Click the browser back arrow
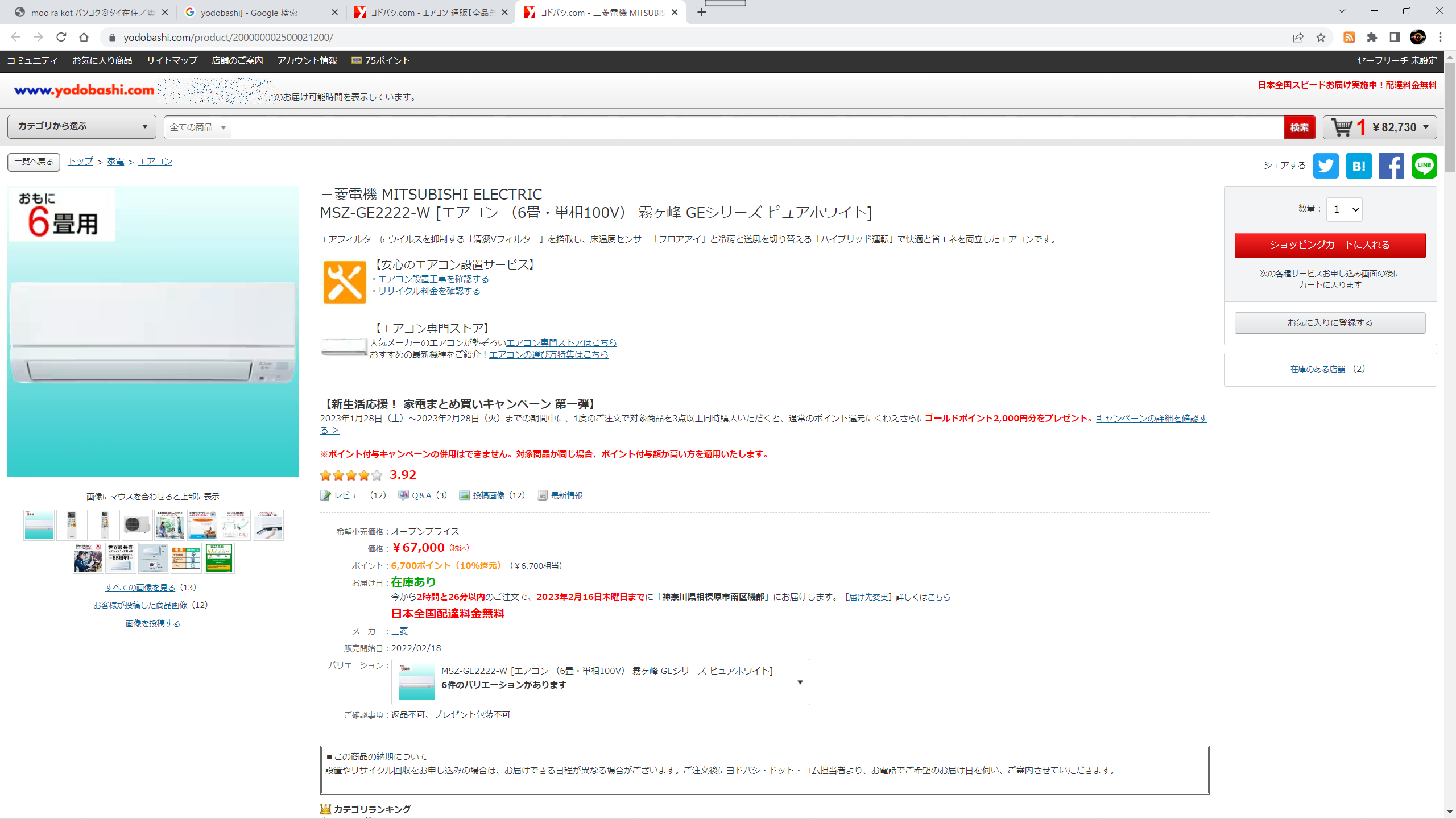This screenshot has width=1456, height=819. tap(16, 38)
